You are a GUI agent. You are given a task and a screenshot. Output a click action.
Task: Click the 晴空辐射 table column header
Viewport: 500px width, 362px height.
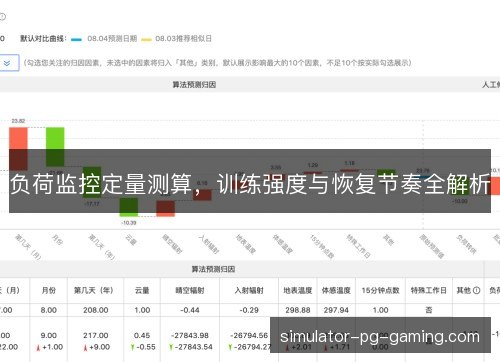190,290
